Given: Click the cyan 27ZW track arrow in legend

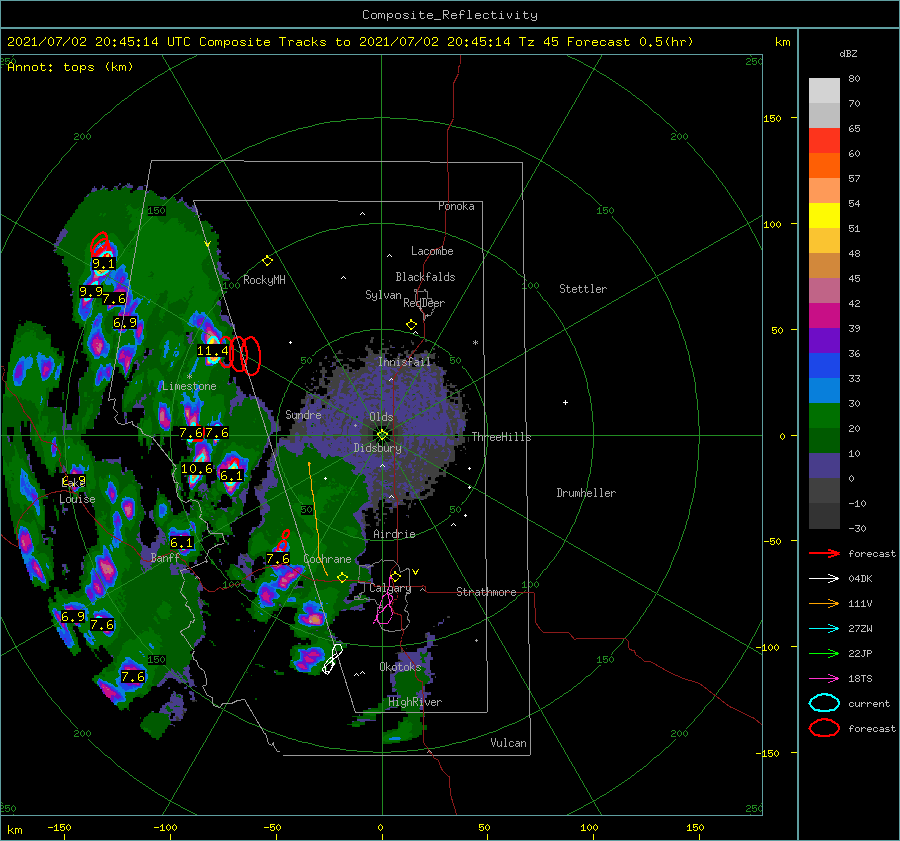Looking at the screenshot, I should click(824, 629).
